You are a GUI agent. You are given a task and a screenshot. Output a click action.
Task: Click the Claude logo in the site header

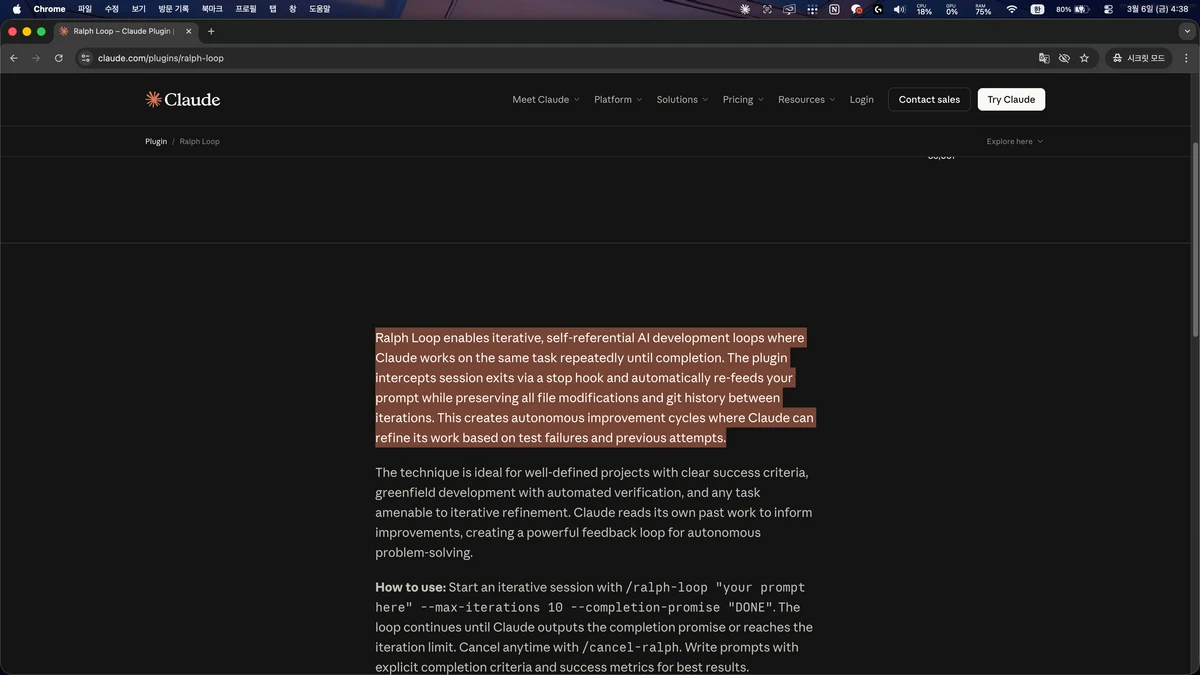point(182,99)
